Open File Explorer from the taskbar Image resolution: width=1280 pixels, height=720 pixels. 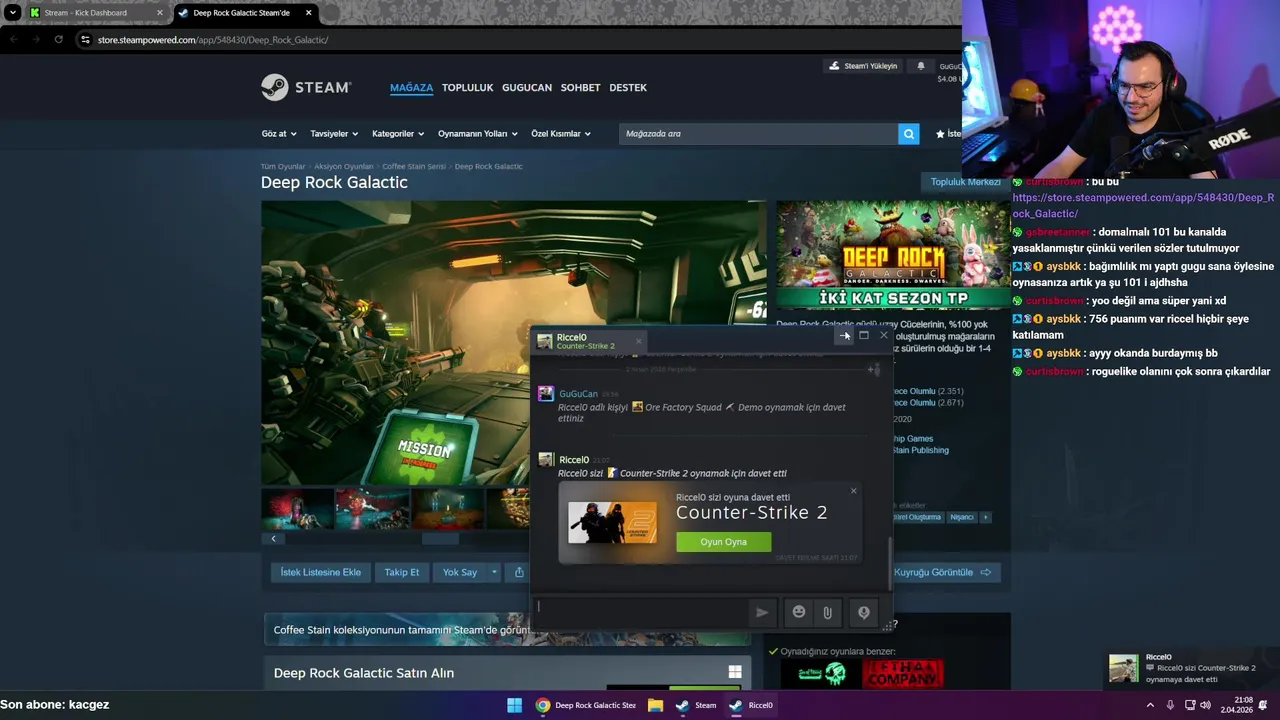655,705
